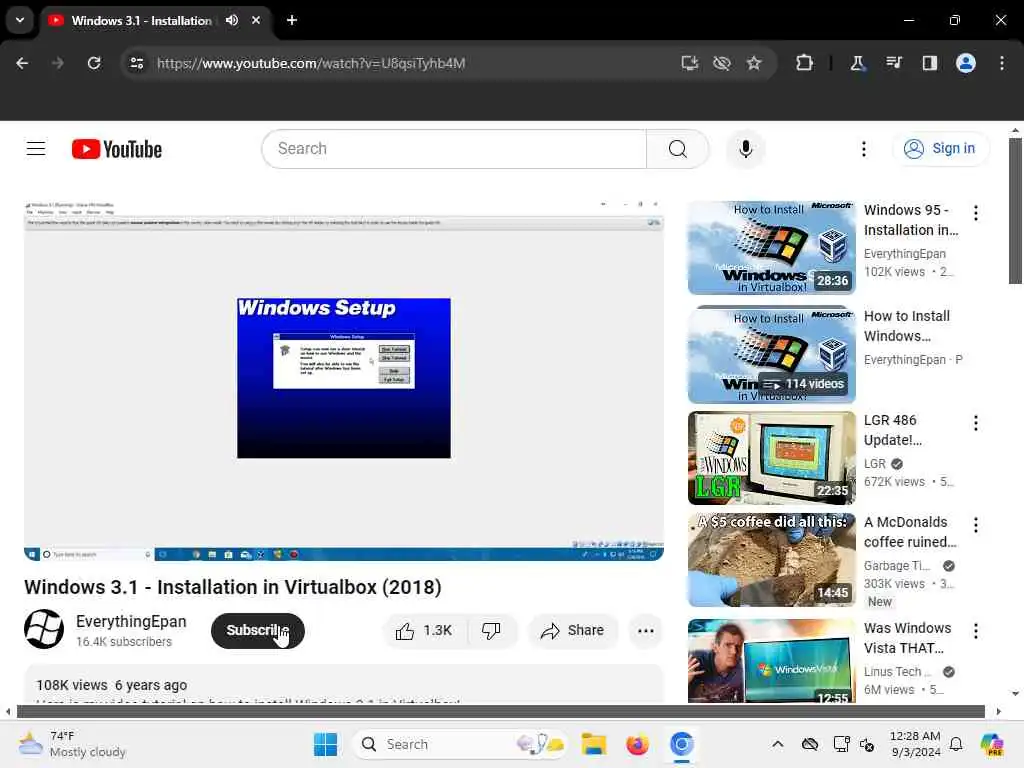
Task: Dislike this video
Action: (491, 631)
